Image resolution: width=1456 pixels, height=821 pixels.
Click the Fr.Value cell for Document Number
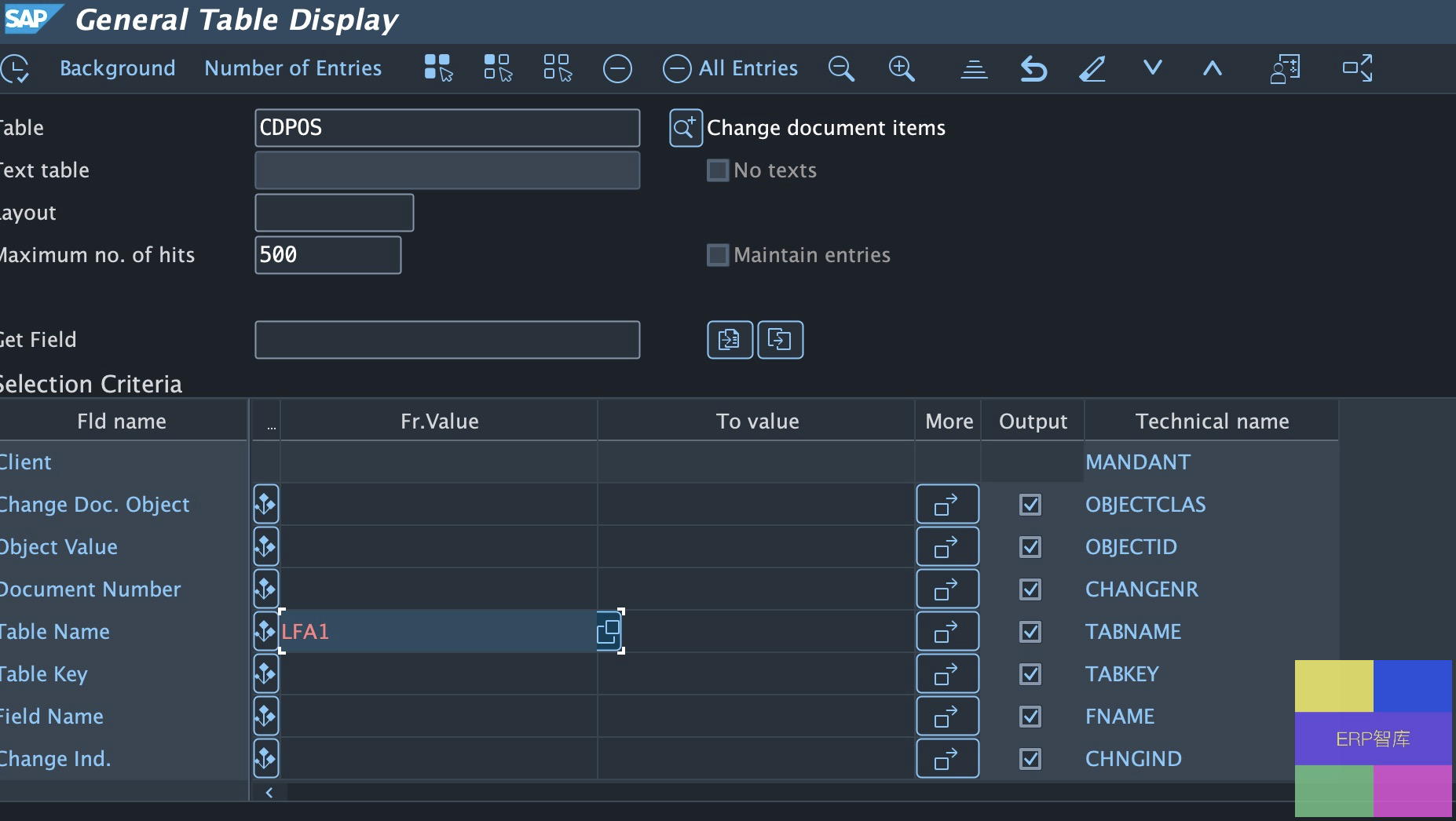[x=439, y=589]
